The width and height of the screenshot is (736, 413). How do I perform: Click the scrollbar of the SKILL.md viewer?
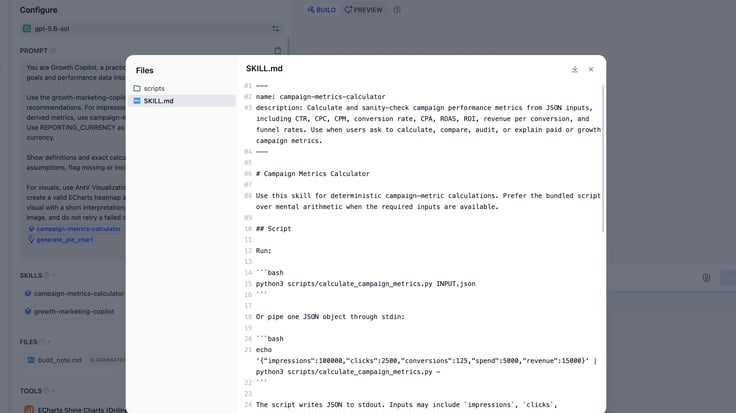click(603, 158)
